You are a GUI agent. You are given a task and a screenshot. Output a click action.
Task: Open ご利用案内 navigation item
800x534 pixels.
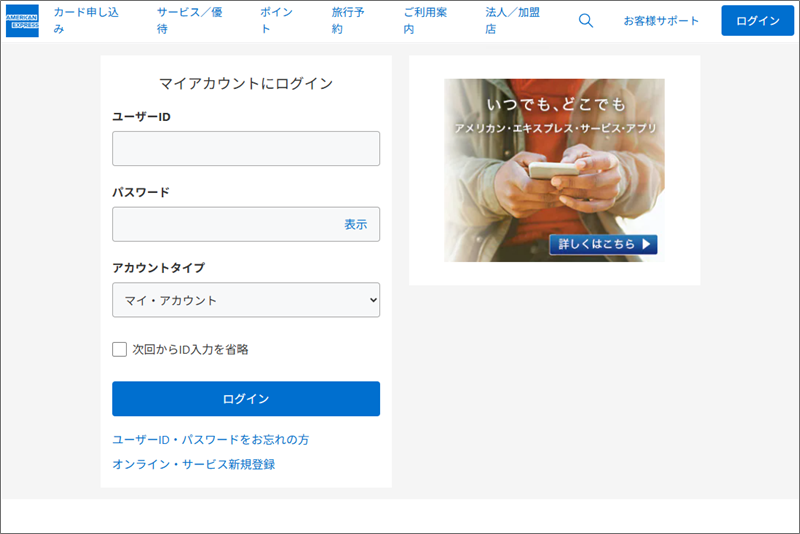point(427,20)
